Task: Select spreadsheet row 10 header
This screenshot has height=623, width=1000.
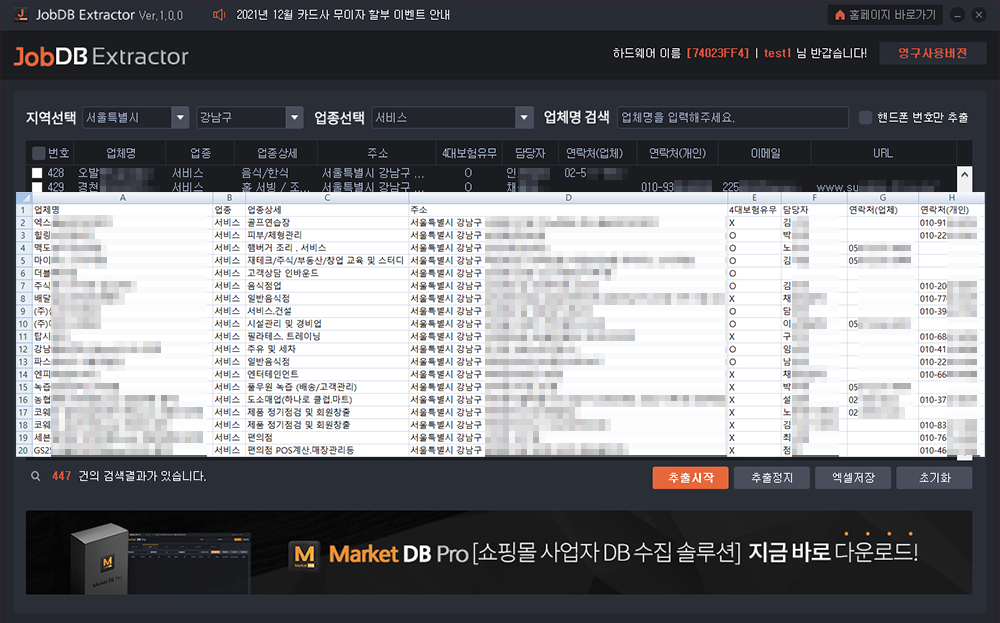Action: (24, 324)
